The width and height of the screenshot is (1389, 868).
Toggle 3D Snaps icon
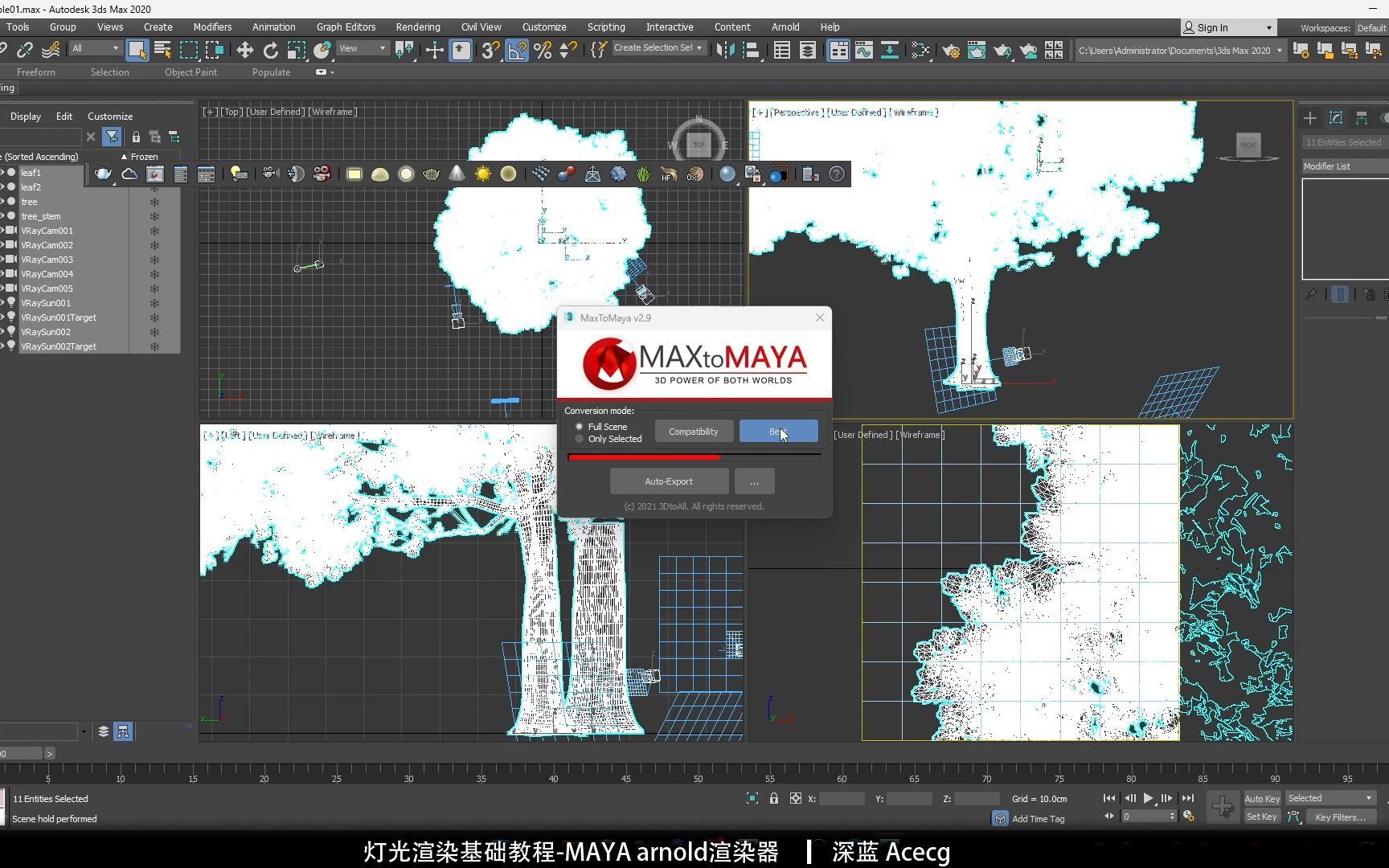click(490, 50)
